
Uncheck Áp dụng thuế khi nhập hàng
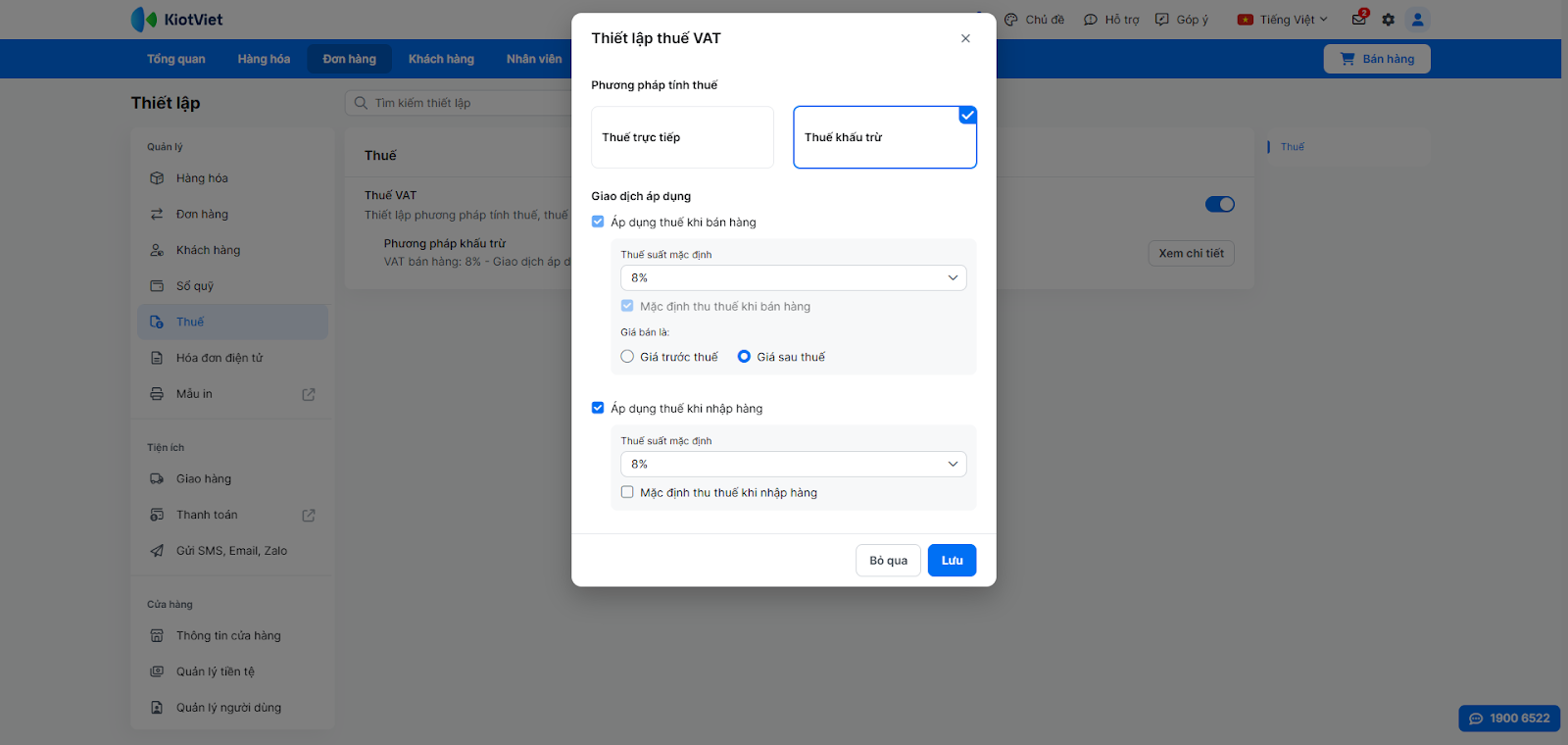[598, 408]
